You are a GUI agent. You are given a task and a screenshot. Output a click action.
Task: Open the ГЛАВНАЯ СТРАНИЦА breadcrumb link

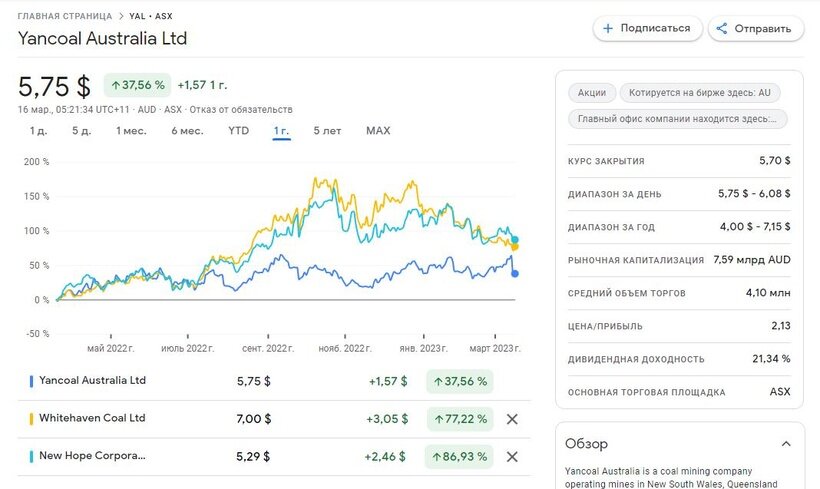(x=65, y=16)
